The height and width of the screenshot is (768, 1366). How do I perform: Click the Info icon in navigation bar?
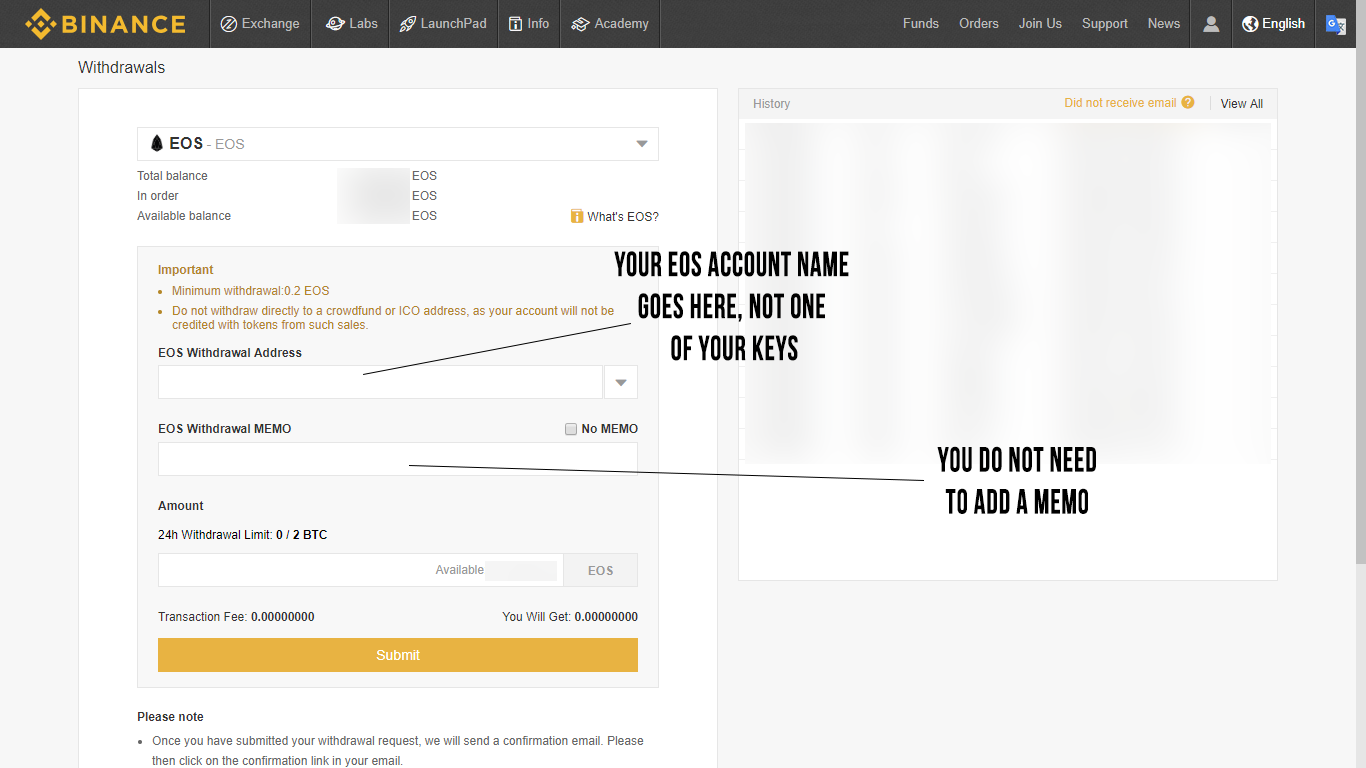click(516, 24)
